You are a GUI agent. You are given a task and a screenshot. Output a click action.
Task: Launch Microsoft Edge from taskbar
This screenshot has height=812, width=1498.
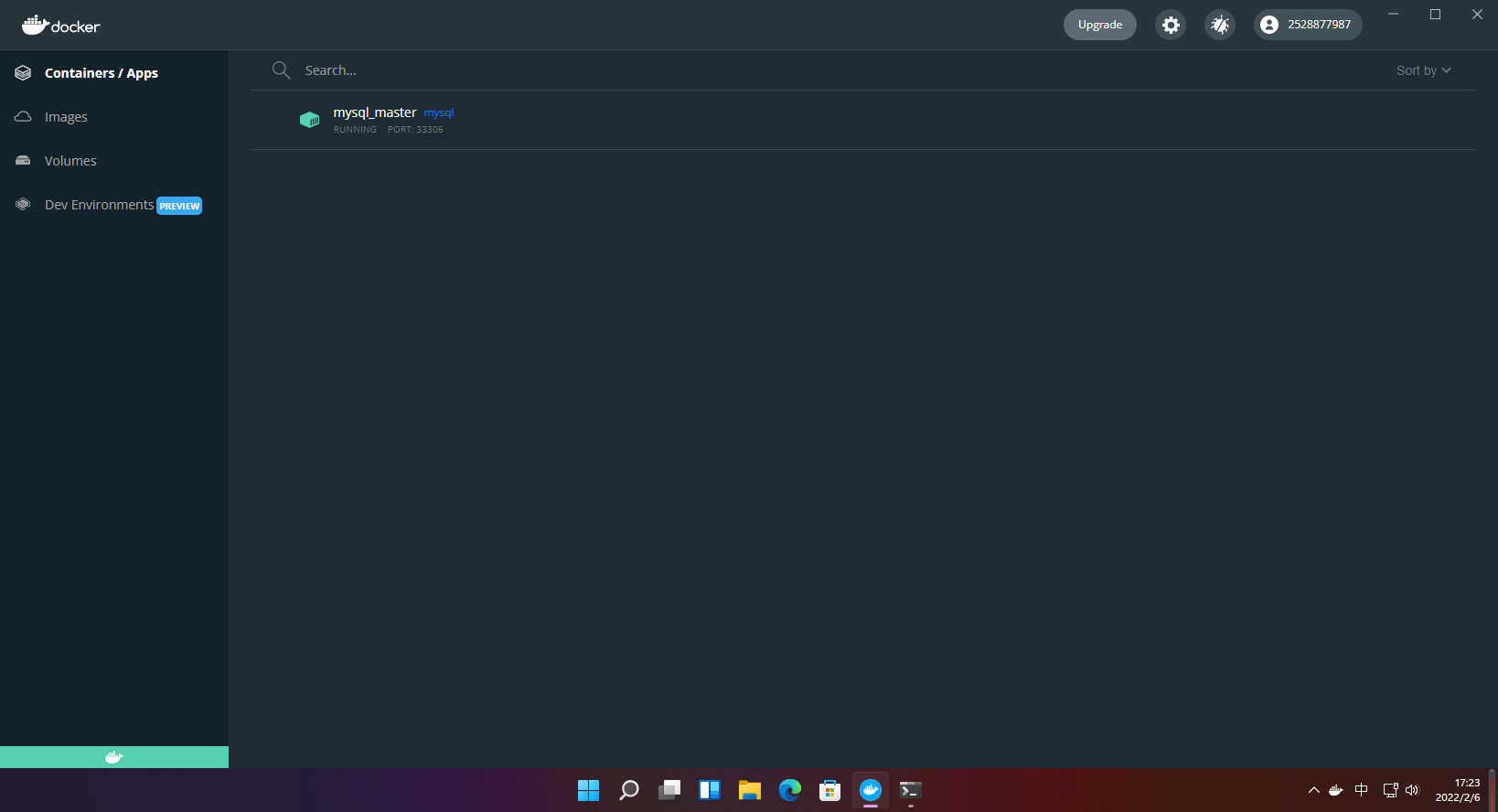point(790,790)
